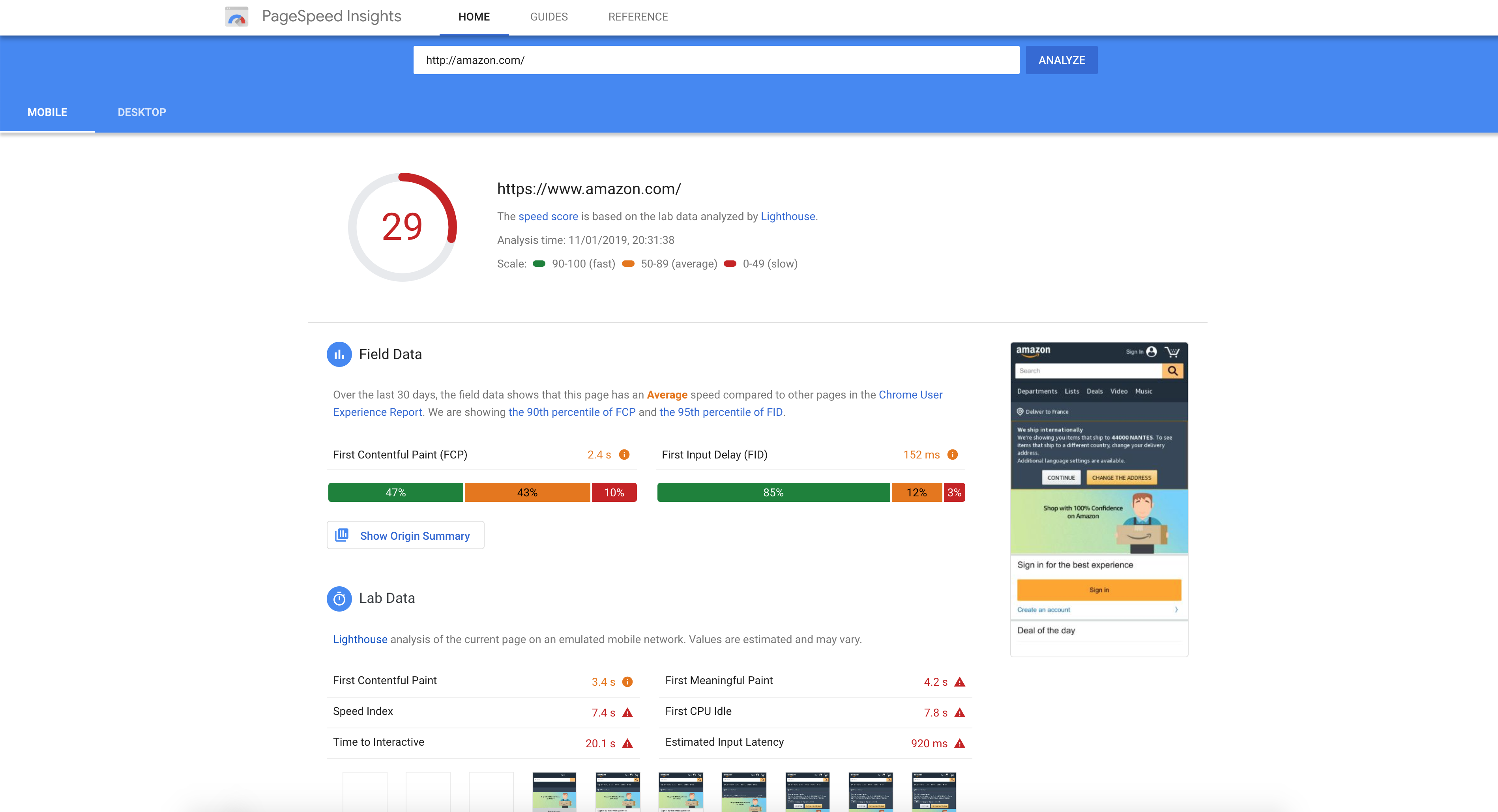Click the circular score gauge showing 29
Viewport: 1498px width, 812px height.
tap(403, 227)
